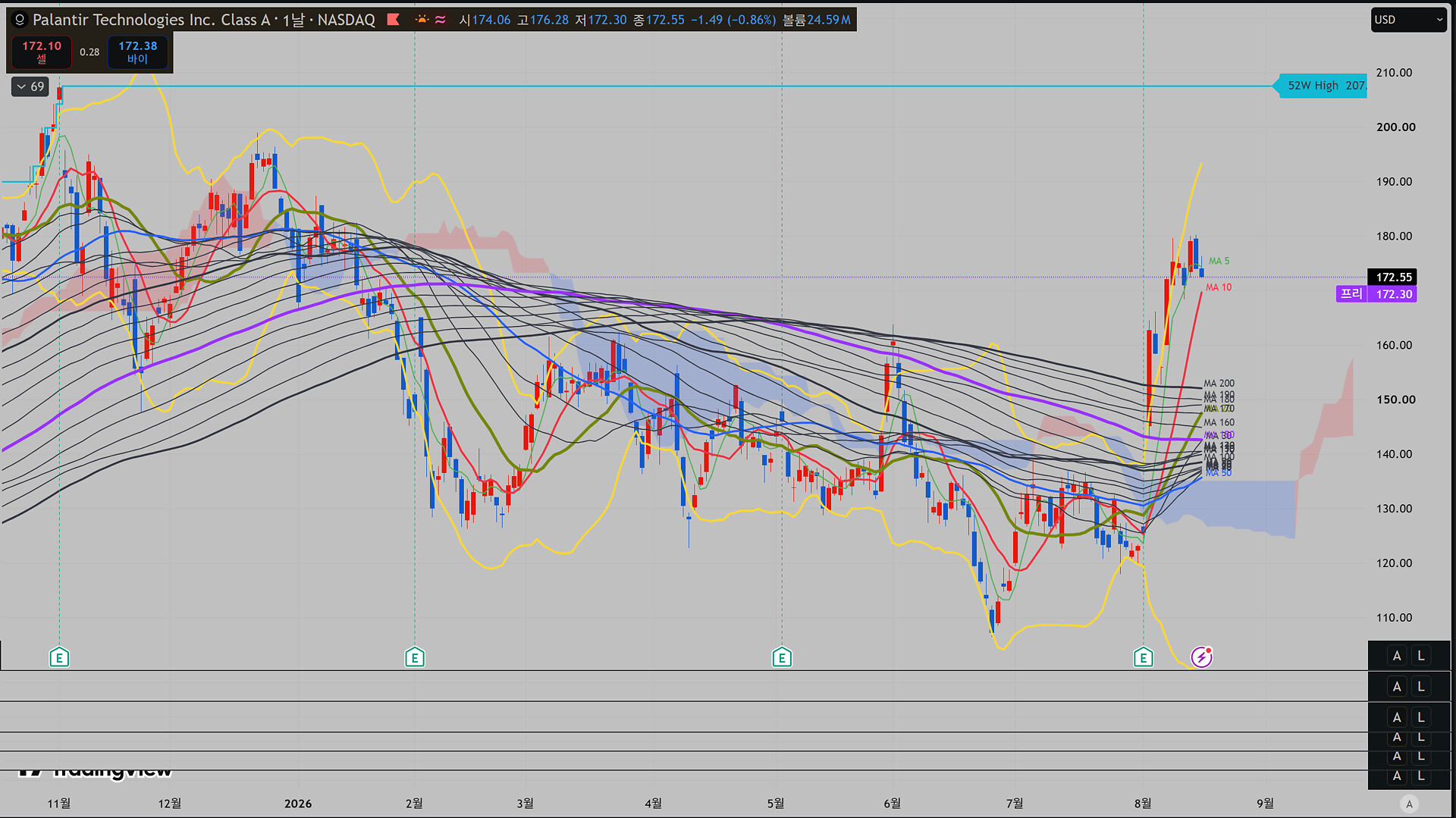The image size is (1456, 818).
Task: Toggle auto scale A in main price pane
Action: tap(1397, 656)
